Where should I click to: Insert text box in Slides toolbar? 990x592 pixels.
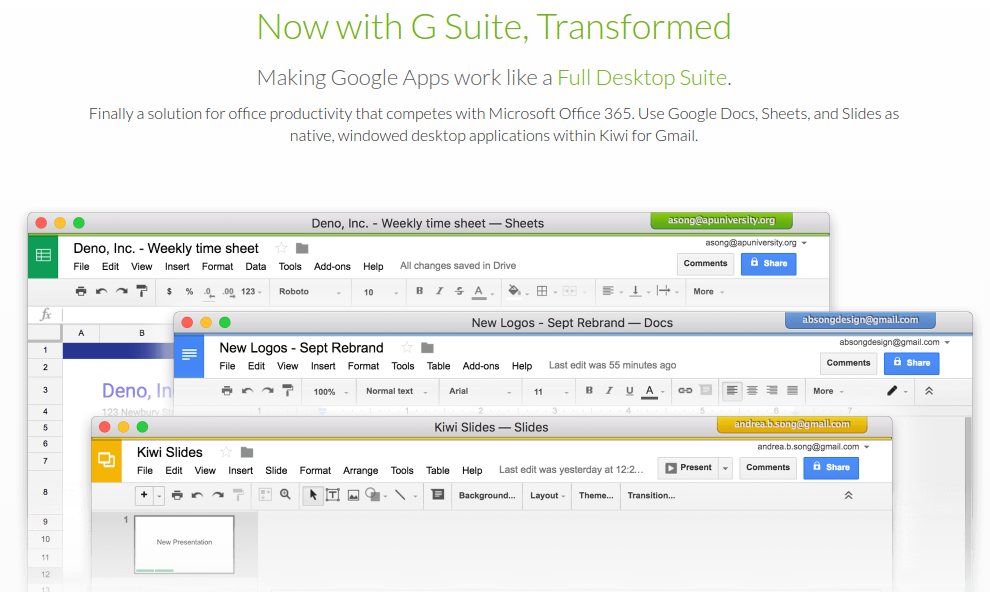[333, 495]
